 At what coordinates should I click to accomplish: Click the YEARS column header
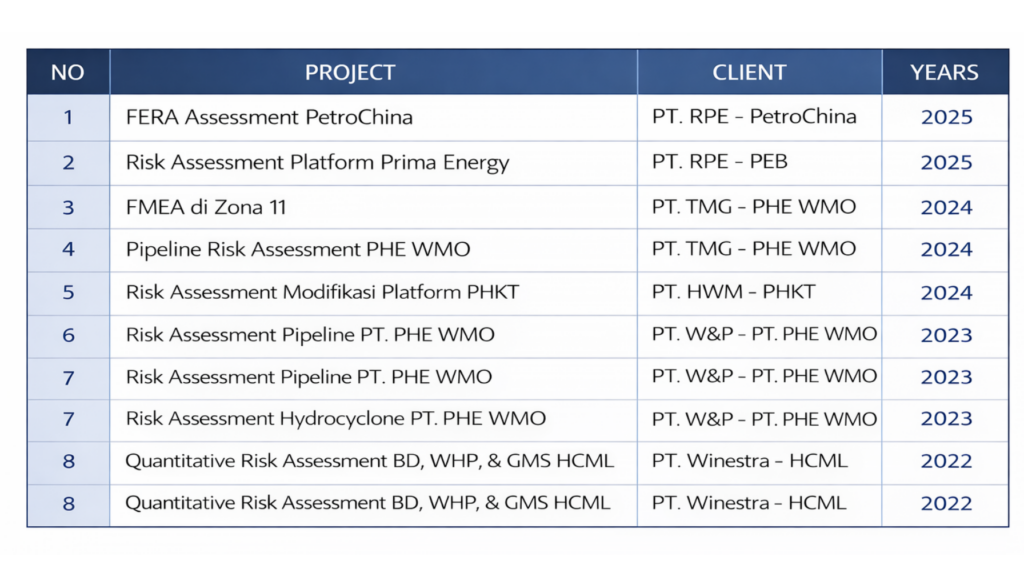(945, 72)
